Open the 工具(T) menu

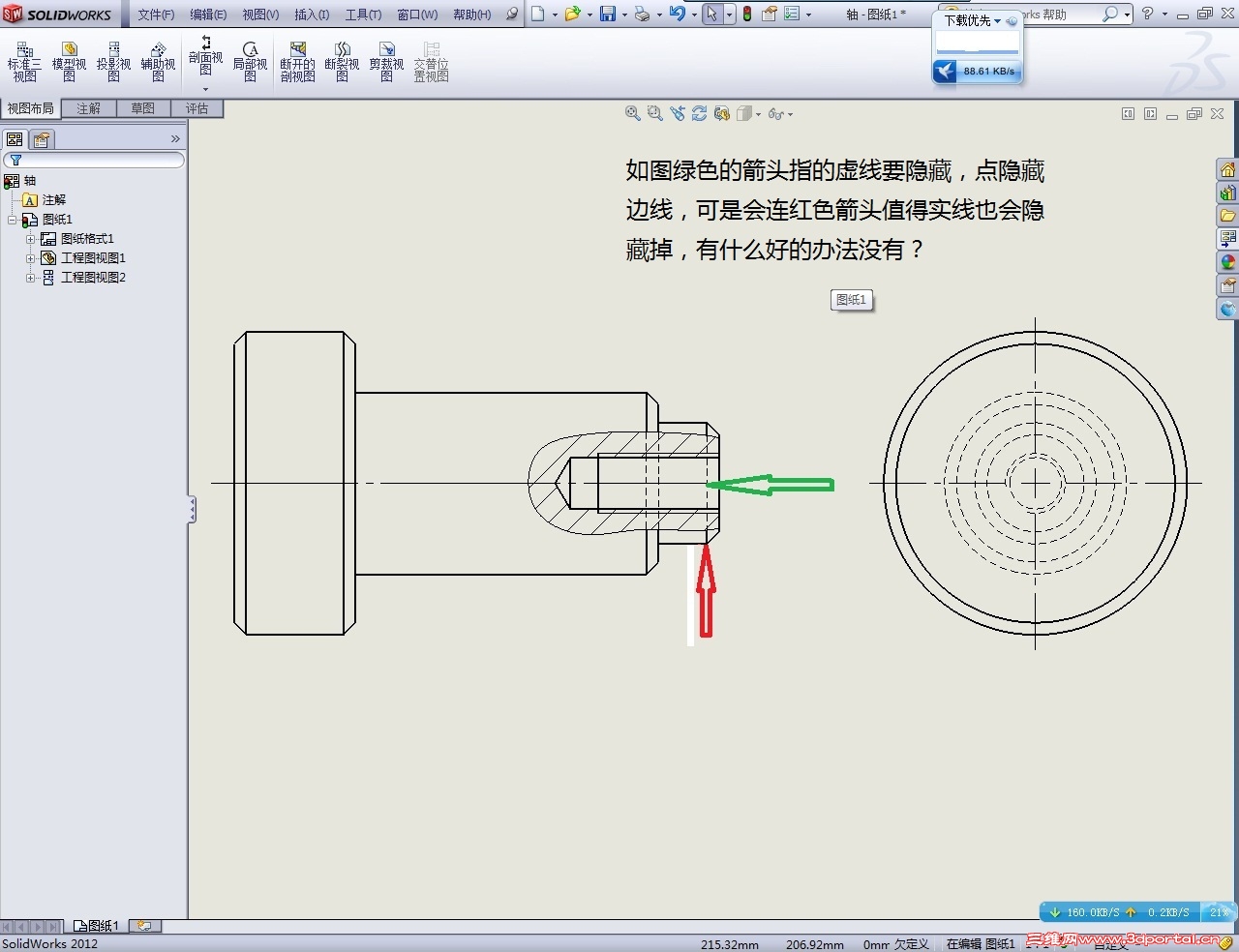click(x=363, y=15)
